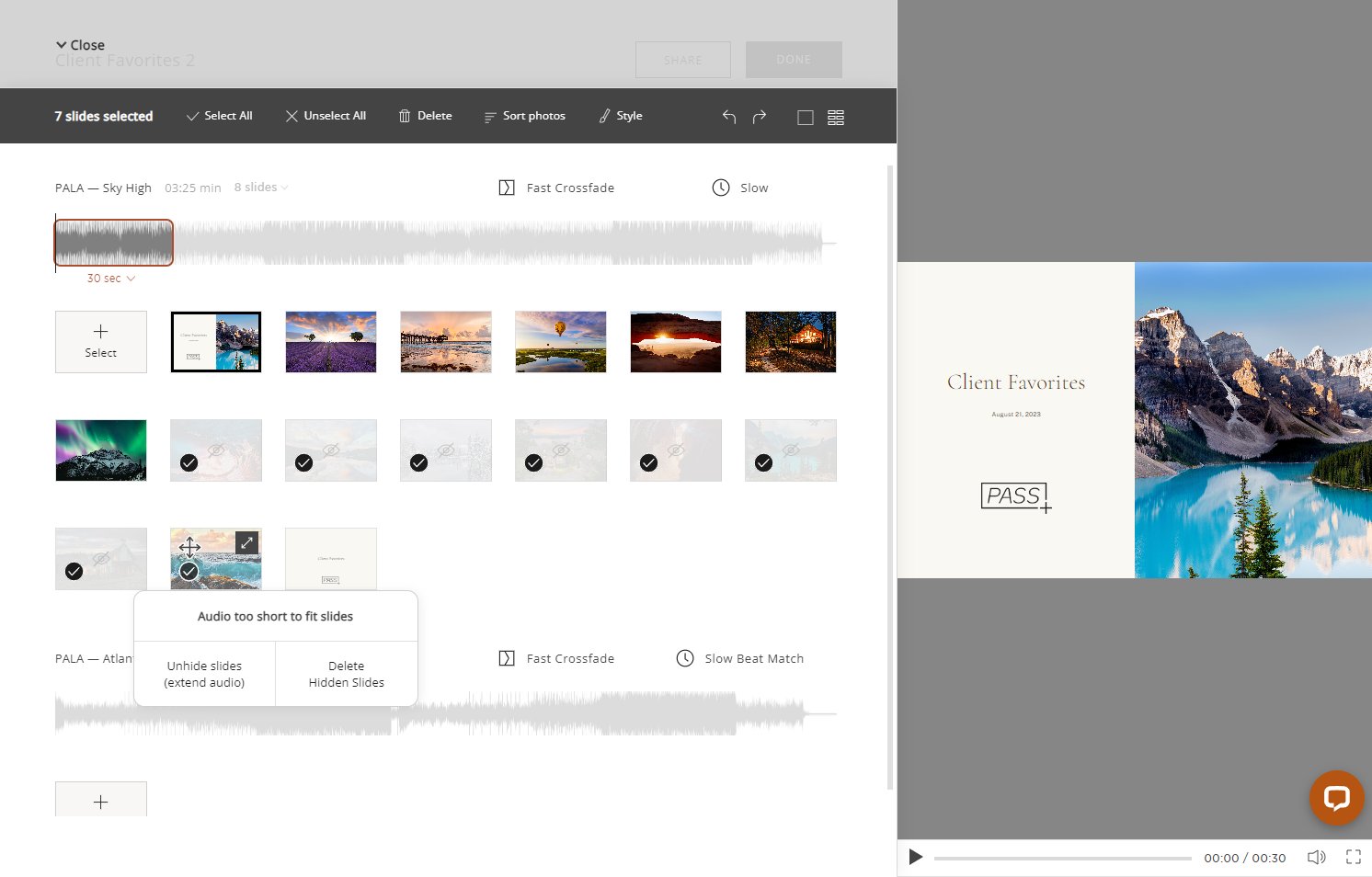Click the PALA — Sky High track title
The image size is (1372, 877).
pos(103,188)
